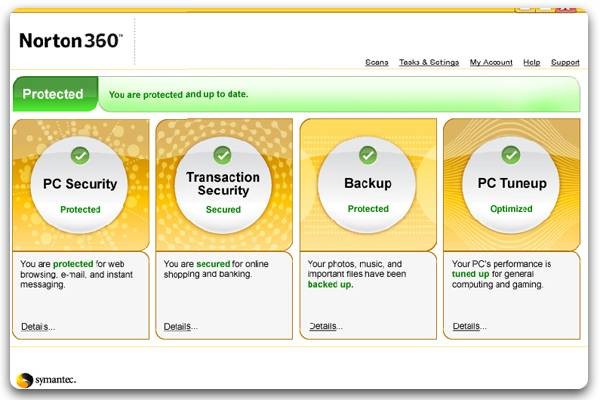Click the green 'secured' word in description
This screenshot has width=600, height=400.
[213, 264]
